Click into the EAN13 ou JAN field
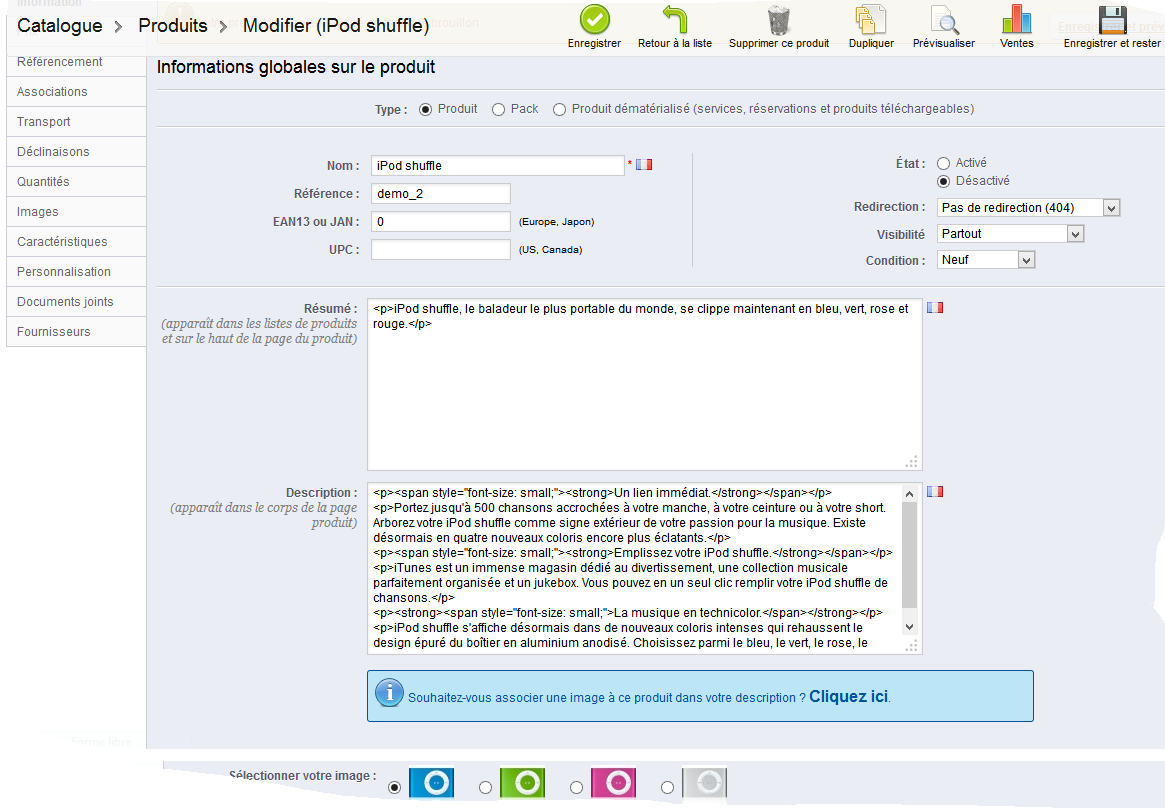1165x808 pixels. (441, 222)
